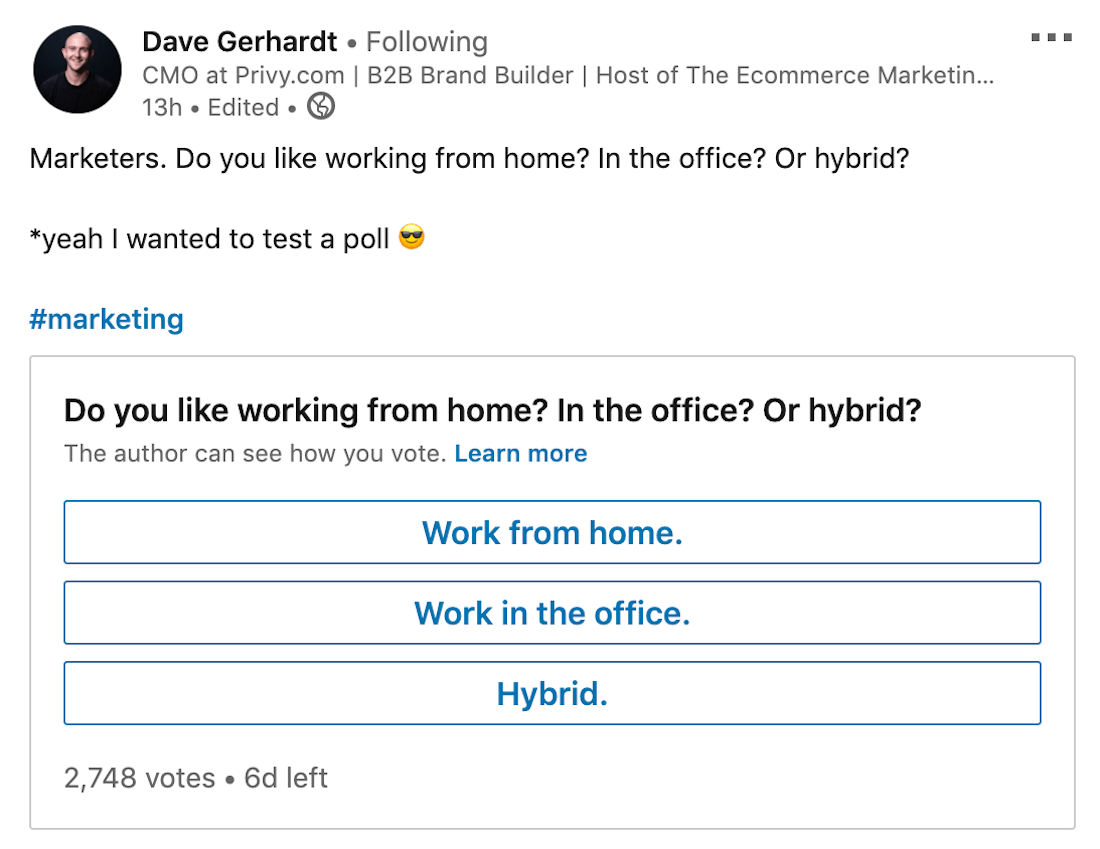The width and height of the screenshot is (1100, 849).
Task: Click the bold poll question heading
Action: point(492,410)
